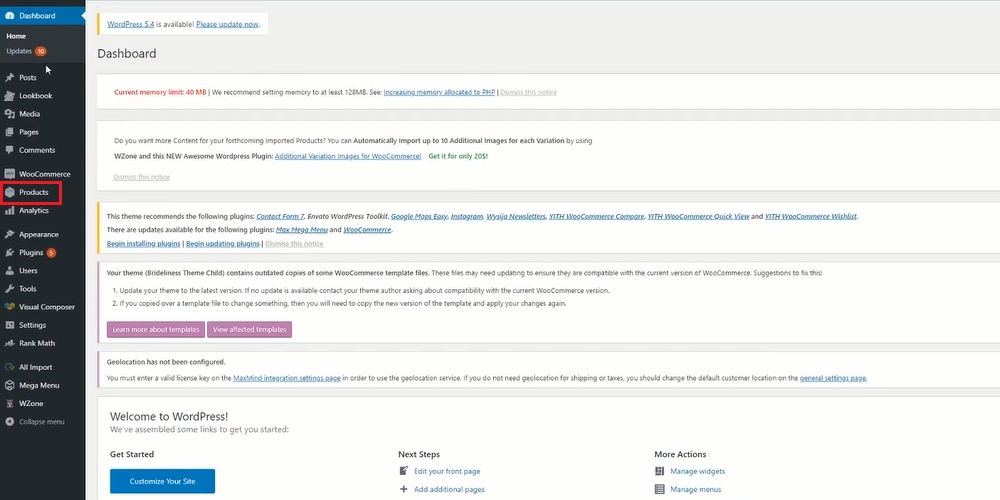Image resolution: width=1000 pixels, height=500 pixels.
Task: Click the Comments bubble icon
Action: pyautogui.click(x=10, y=150)
